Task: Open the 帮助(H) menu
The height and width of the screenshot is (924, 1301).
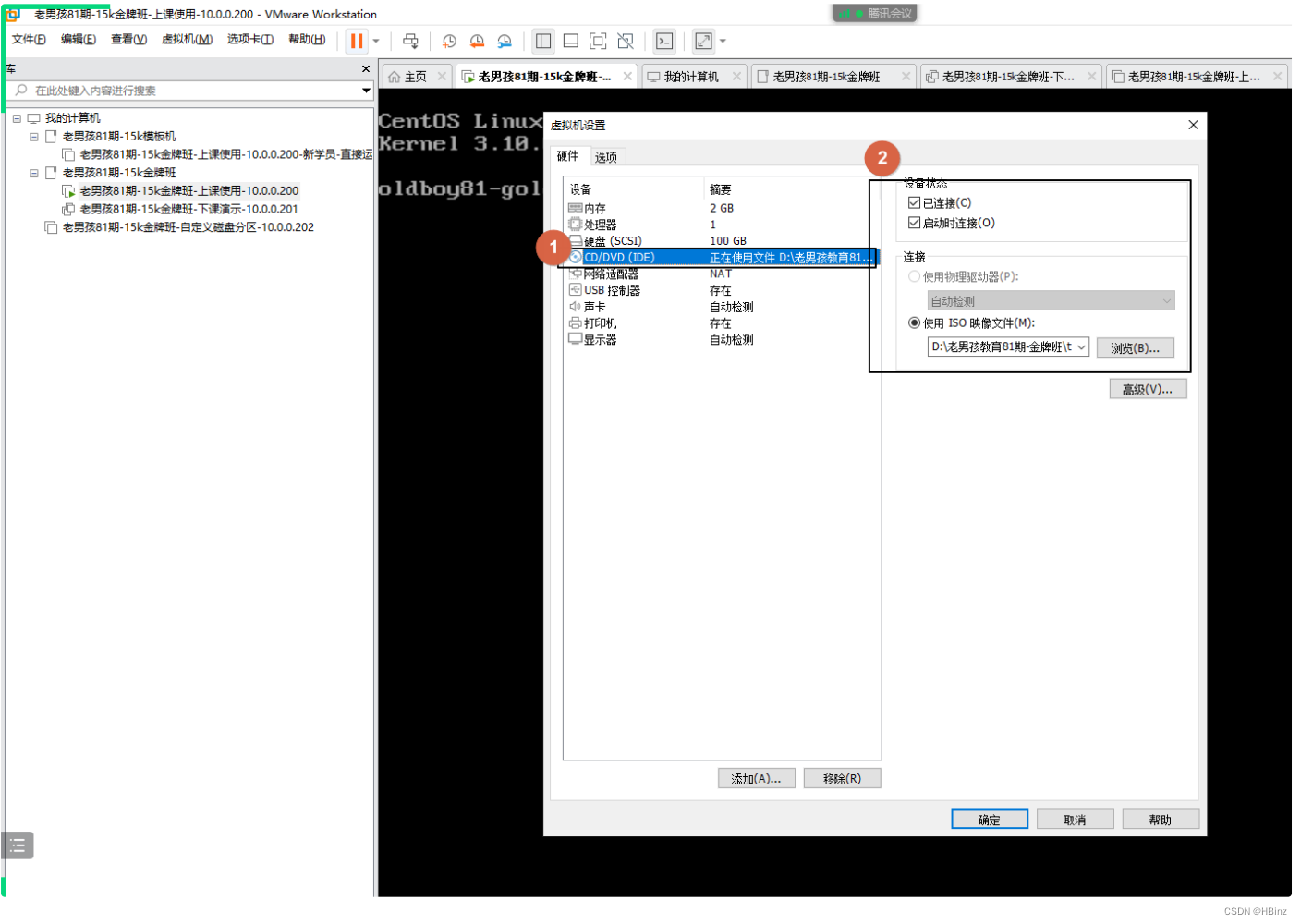Action: [x=307, y=39]
